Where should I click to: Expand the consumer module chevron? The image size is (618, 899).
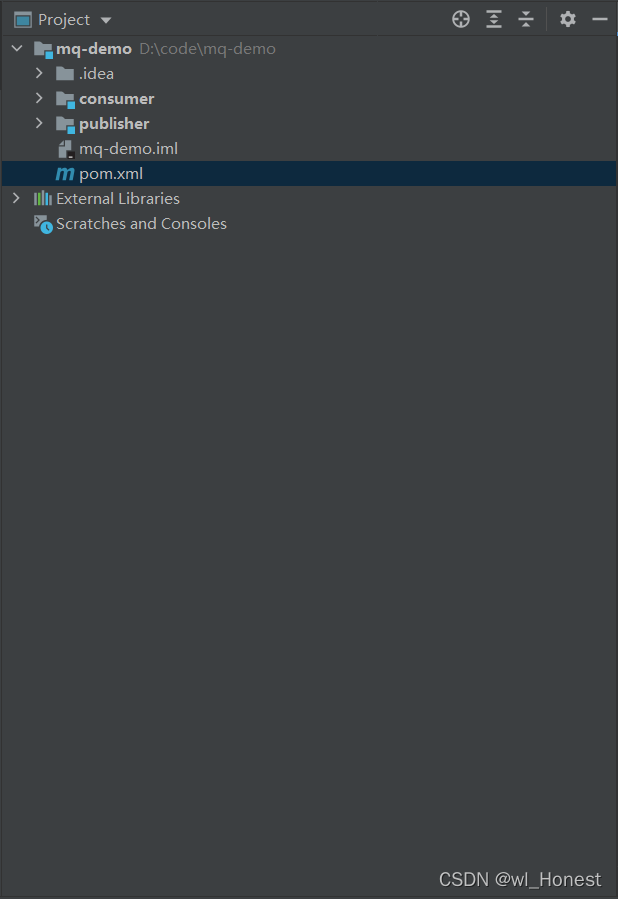(x=39, y=98)
